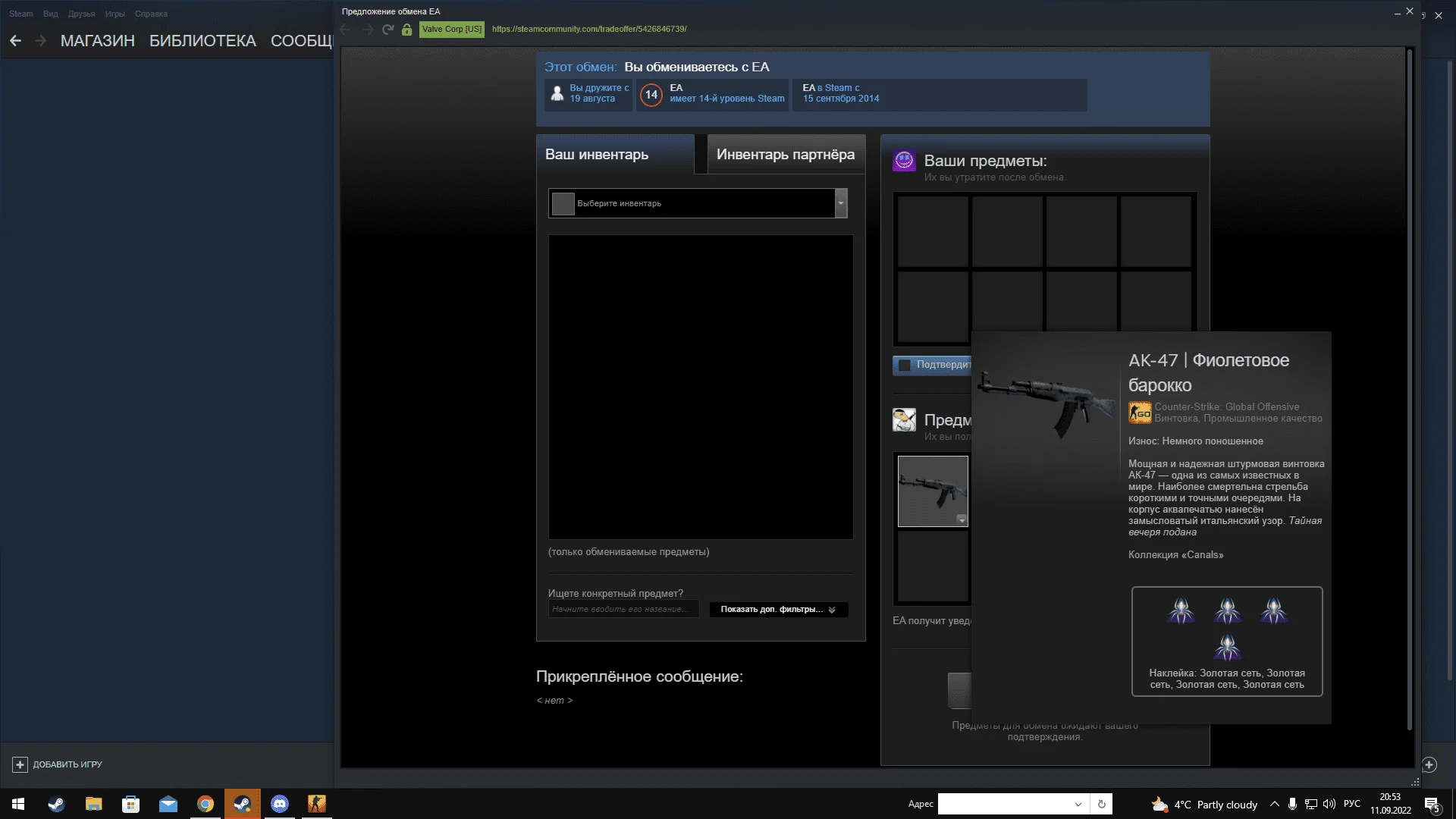The height and width of the screenshot is (819, 1456).
Task: Click the green padlock security icon
Action: [x=406, y=30]
